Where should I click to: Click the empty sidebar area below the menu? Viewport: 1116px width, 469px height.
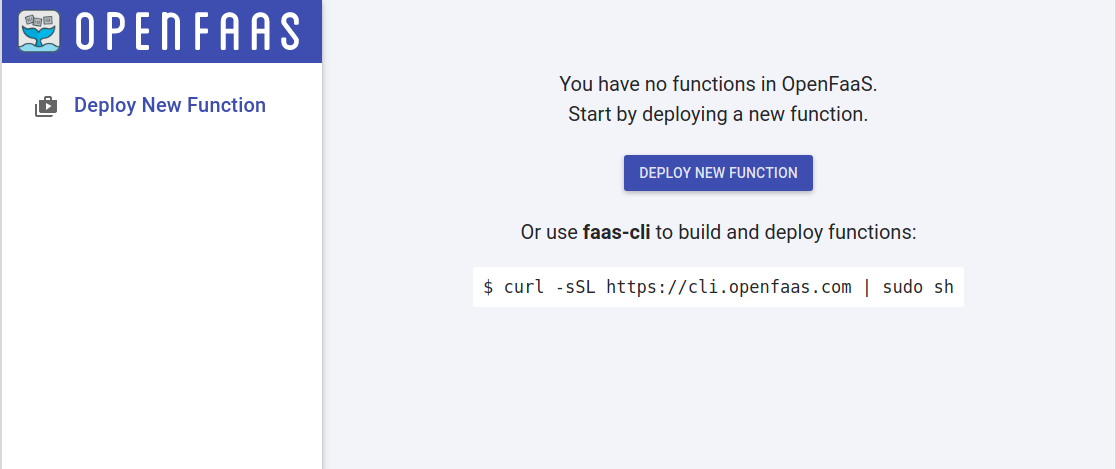(162, 300)
